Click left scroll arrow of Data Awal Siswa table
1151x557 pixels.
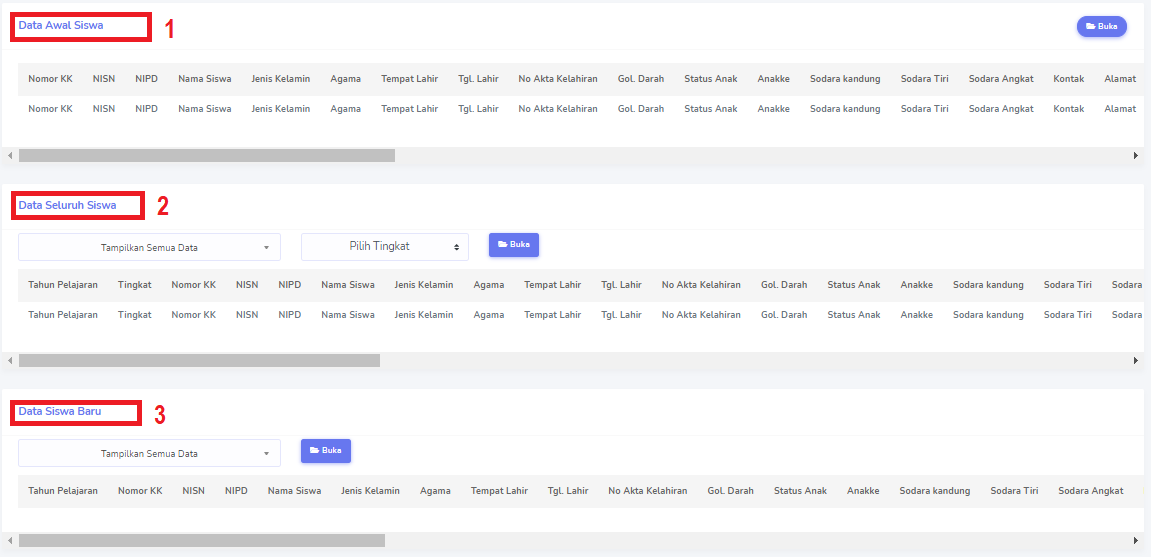(x=10, y=156)
